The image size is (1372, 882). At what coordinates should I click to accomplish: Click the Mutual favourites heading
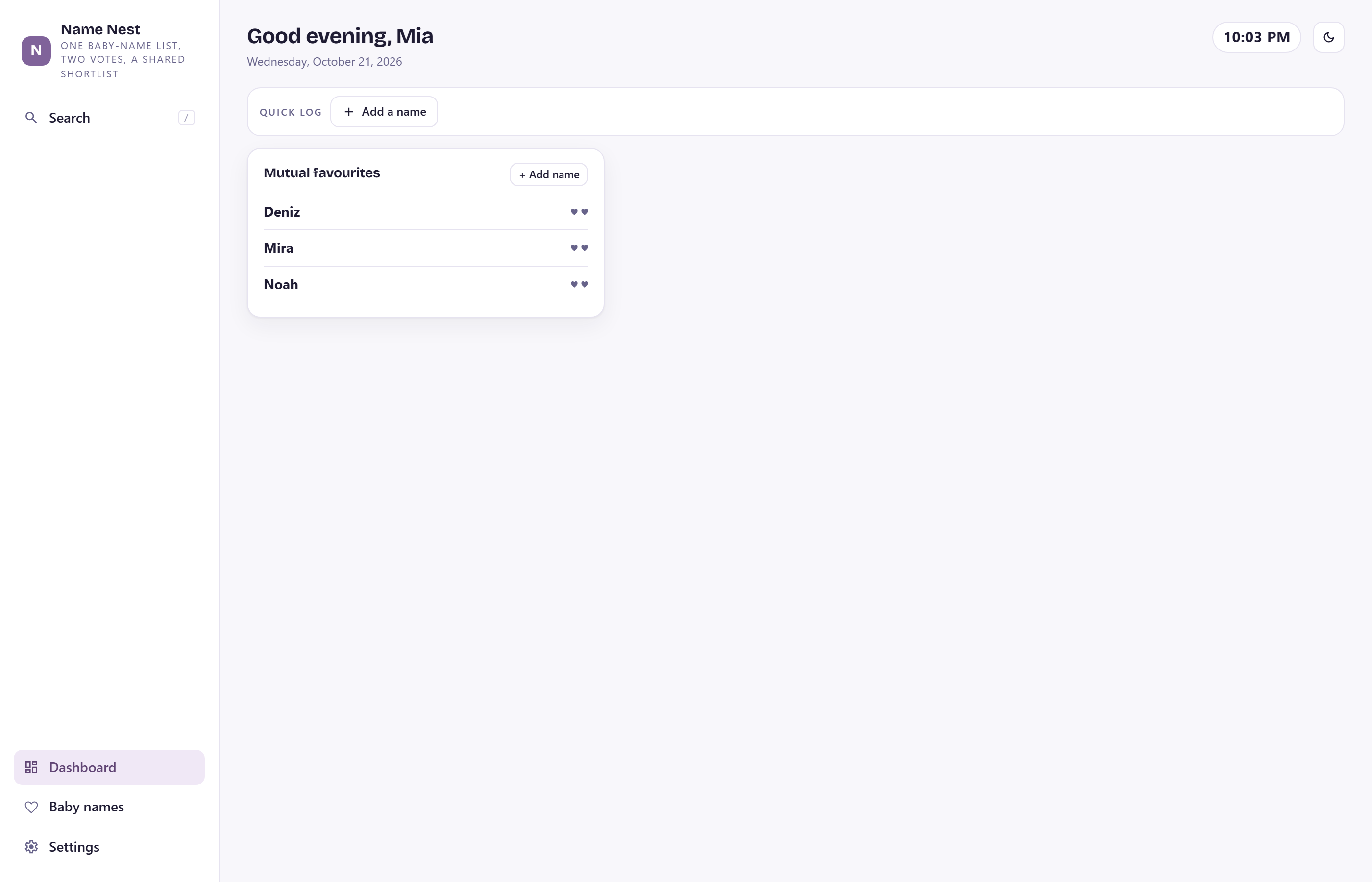pos(322,173)
